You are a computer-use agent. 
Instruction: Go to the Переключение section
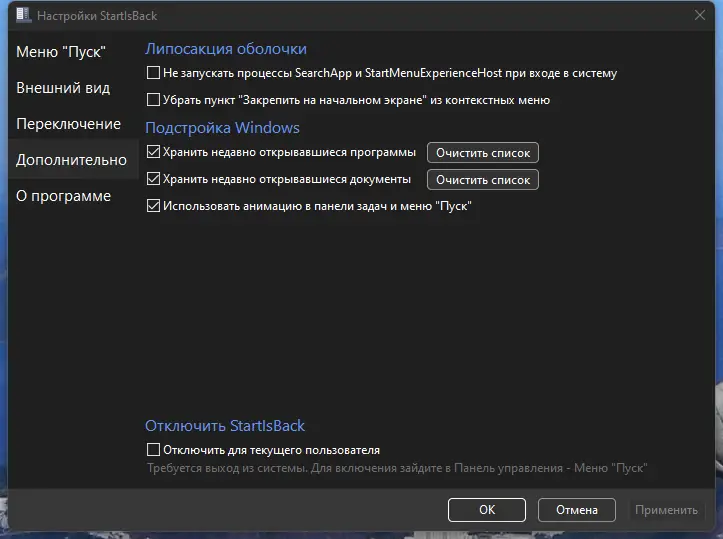69,124
